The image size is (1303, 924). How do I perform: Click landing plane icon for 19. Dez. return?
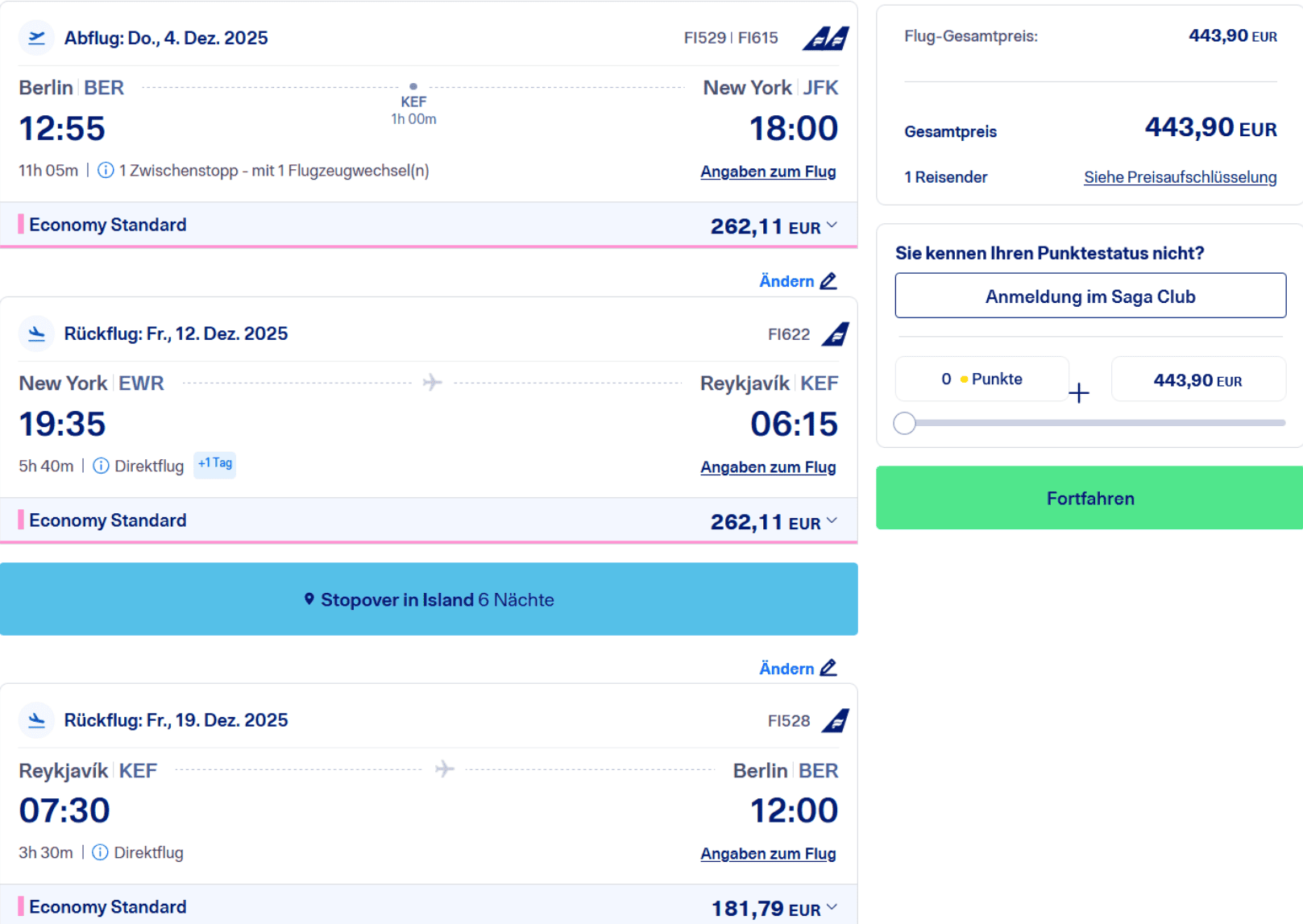(x=36, y=720)
